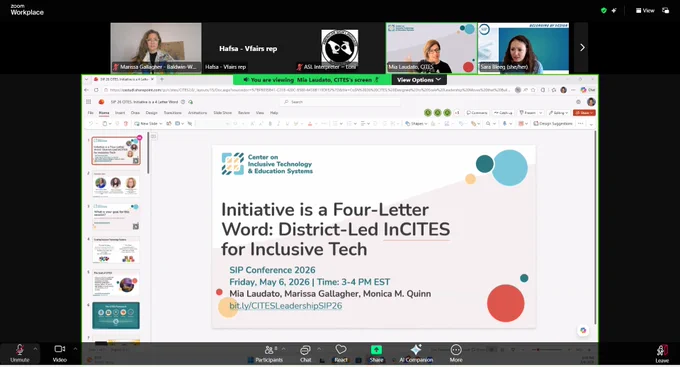Image resolution: width=680 pixels, height=367 pixels.
Task: Click the browser address bar URL
Action: tap(309, 90)
